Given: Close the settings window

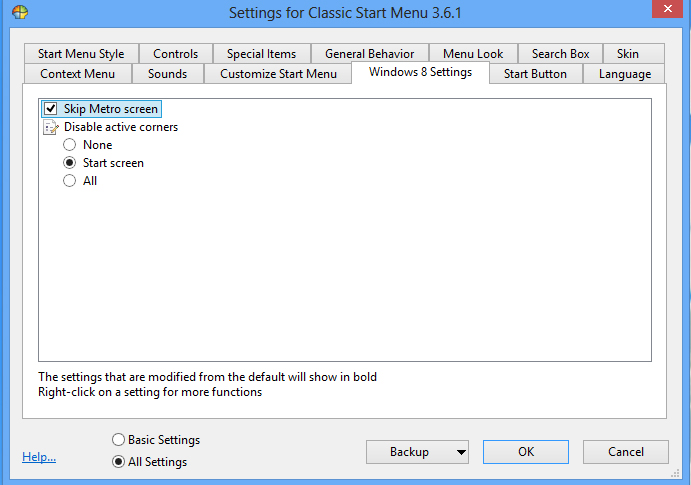Looking at the screenshot, I should pos(668,9).
